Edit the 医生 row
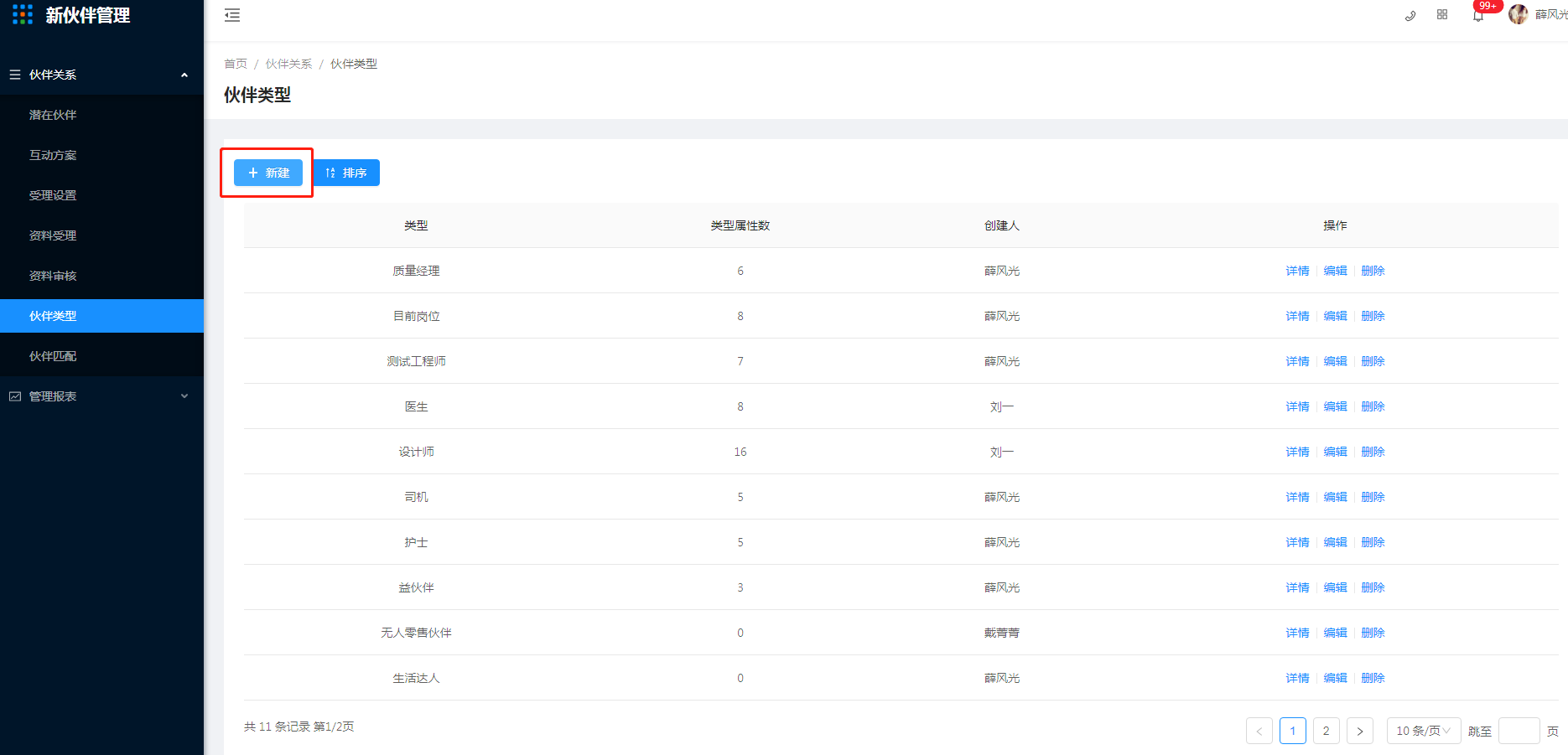The image size is (1568, 755). click(x=1335, y=406)
